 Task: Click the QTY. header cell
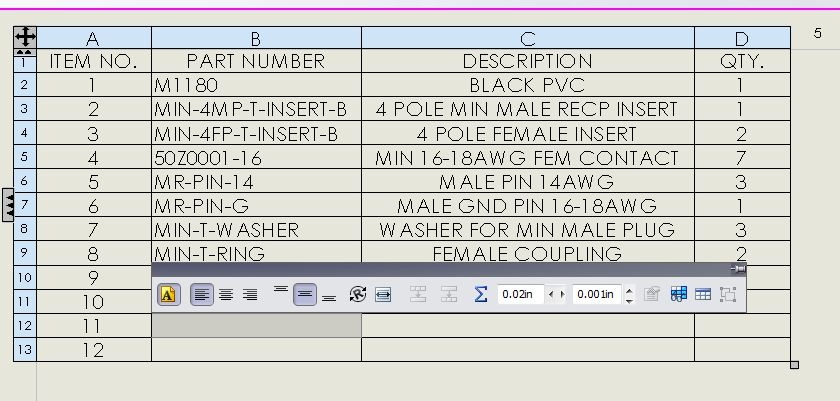[x=742, y=61]
